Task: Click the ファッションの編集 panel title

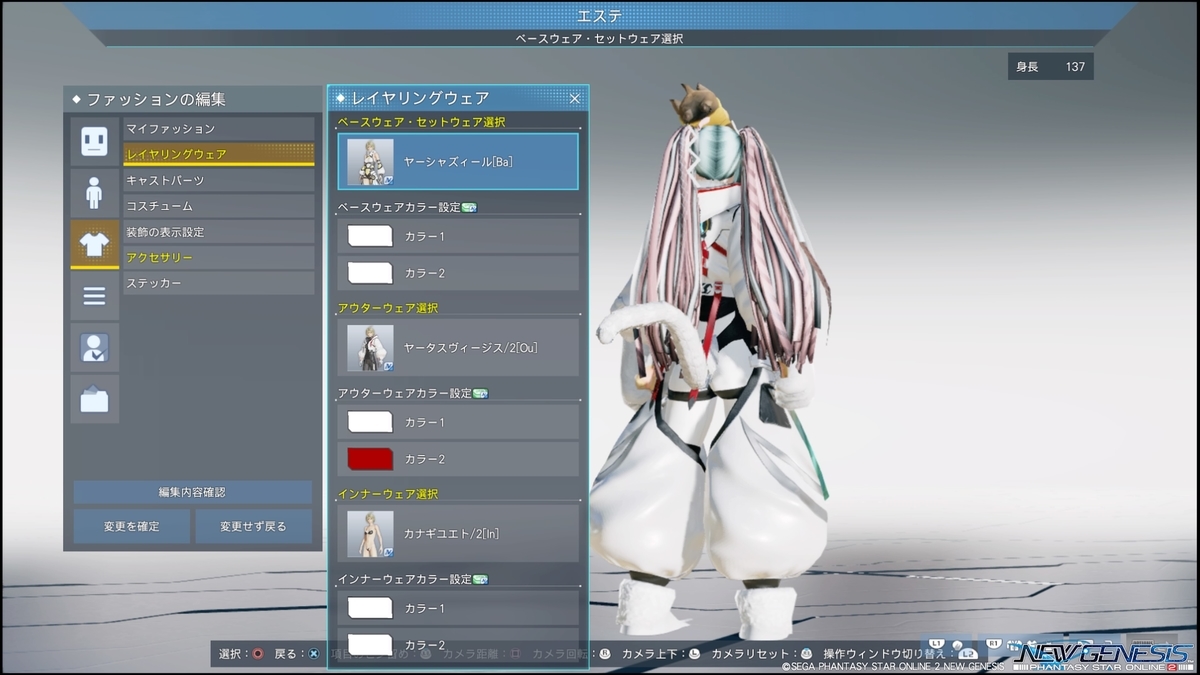Action: click(x=156, y=99)
